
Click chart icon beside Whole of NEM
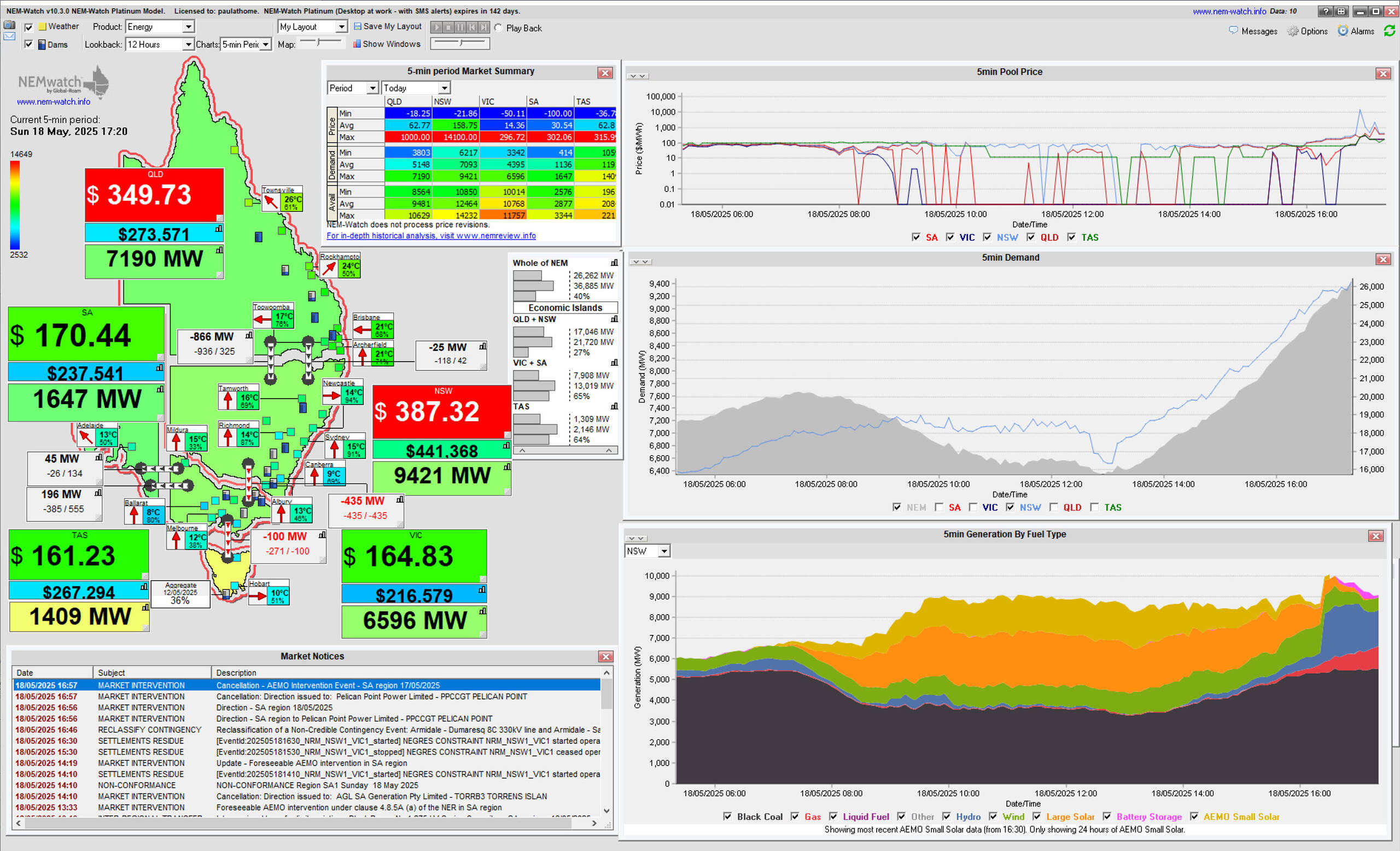tap(614, 263)
